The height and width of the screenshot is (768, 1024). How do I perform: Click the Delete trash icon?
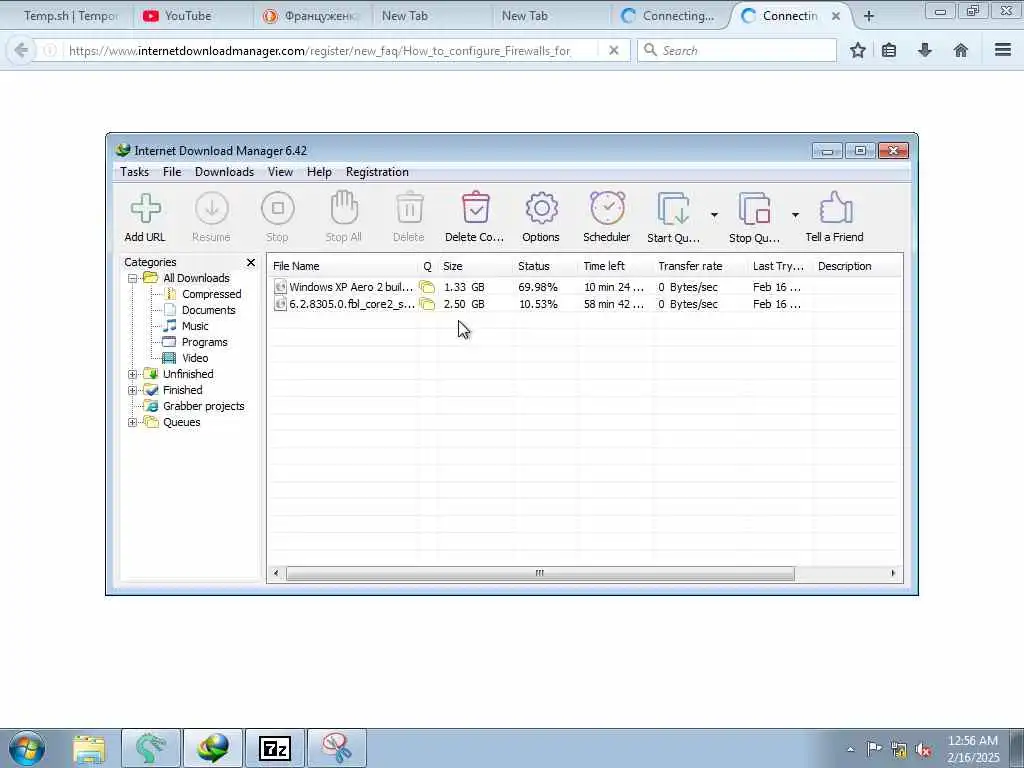[x=409, y=208]
